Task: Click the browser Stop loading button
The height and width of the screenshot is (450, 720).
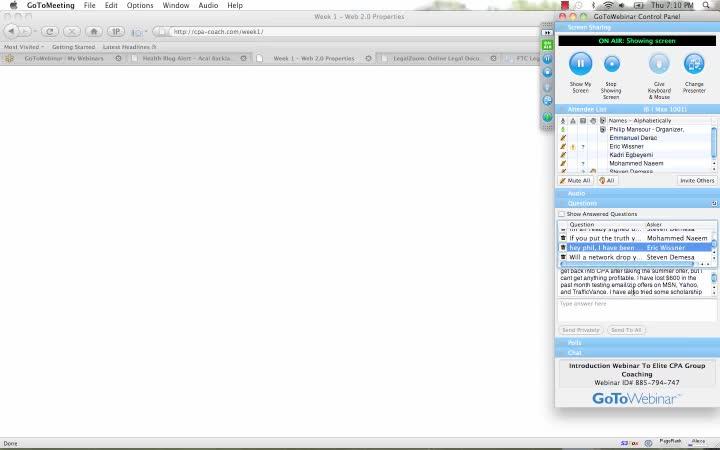Action: click(71, 31)
